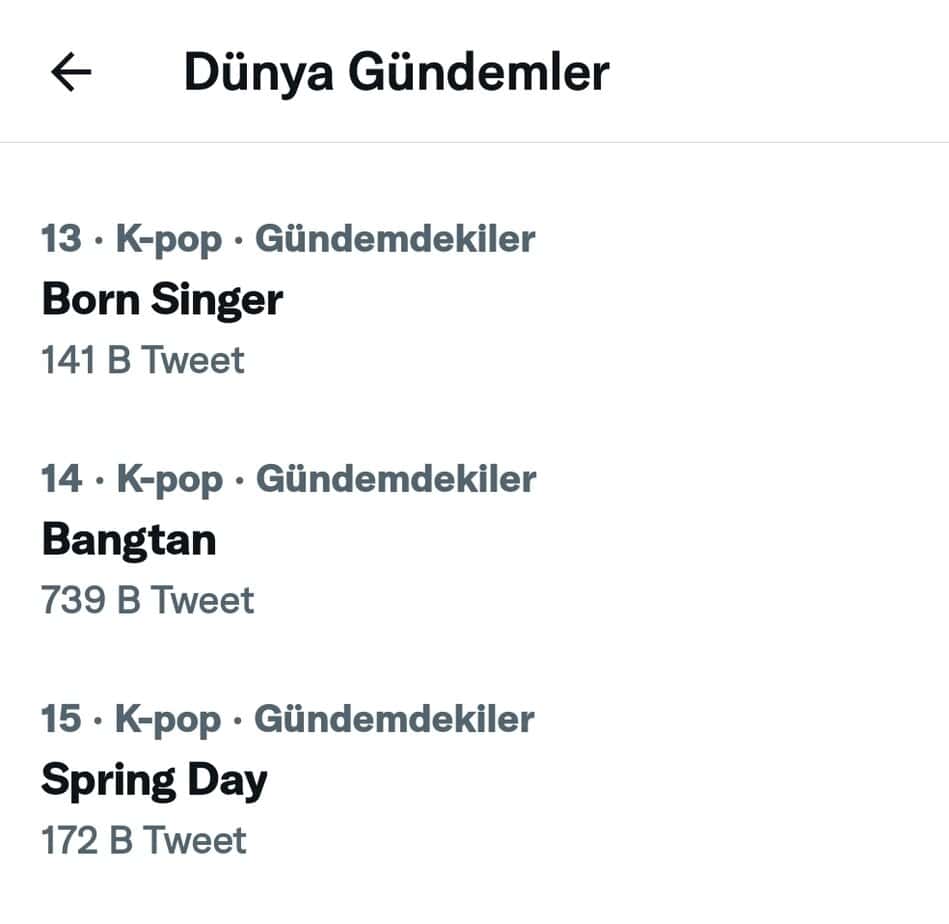Select the K-pop label above Spring Day

[168, 719]
